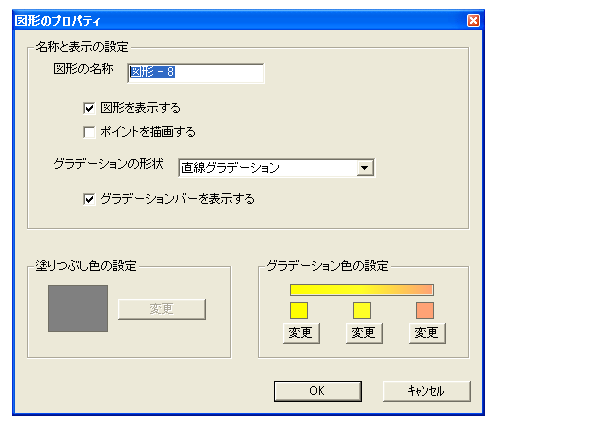Uncheck 図形を表示する checkbox

(x=89, y=108)
